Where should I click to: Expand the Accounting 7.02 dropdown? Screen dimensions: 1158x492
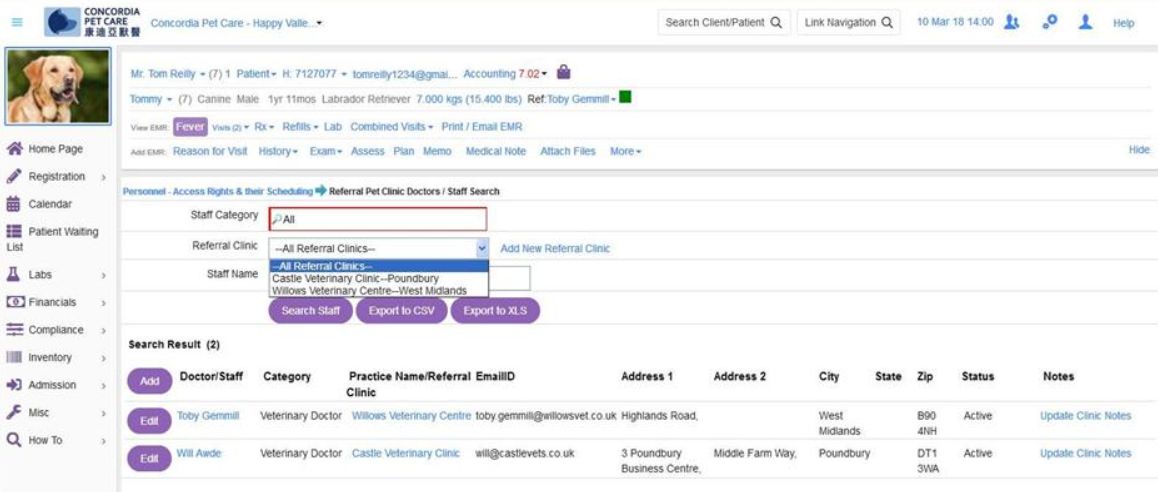[505, 74]
